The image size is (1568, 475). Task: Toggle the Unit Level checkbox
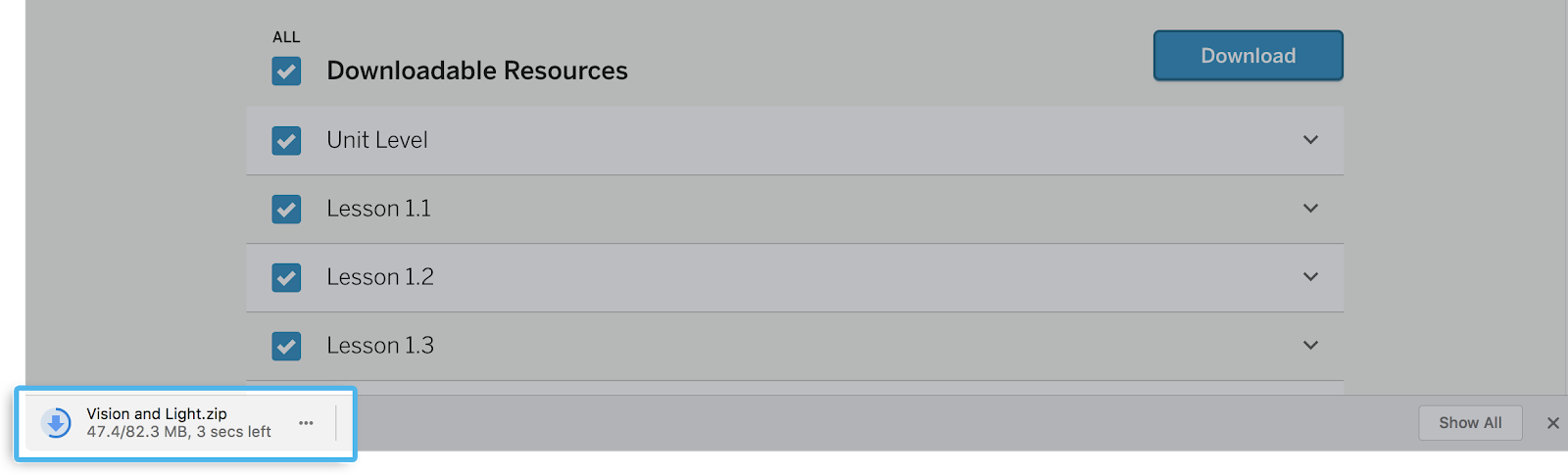pyautogui.click(x=286, y=140)
